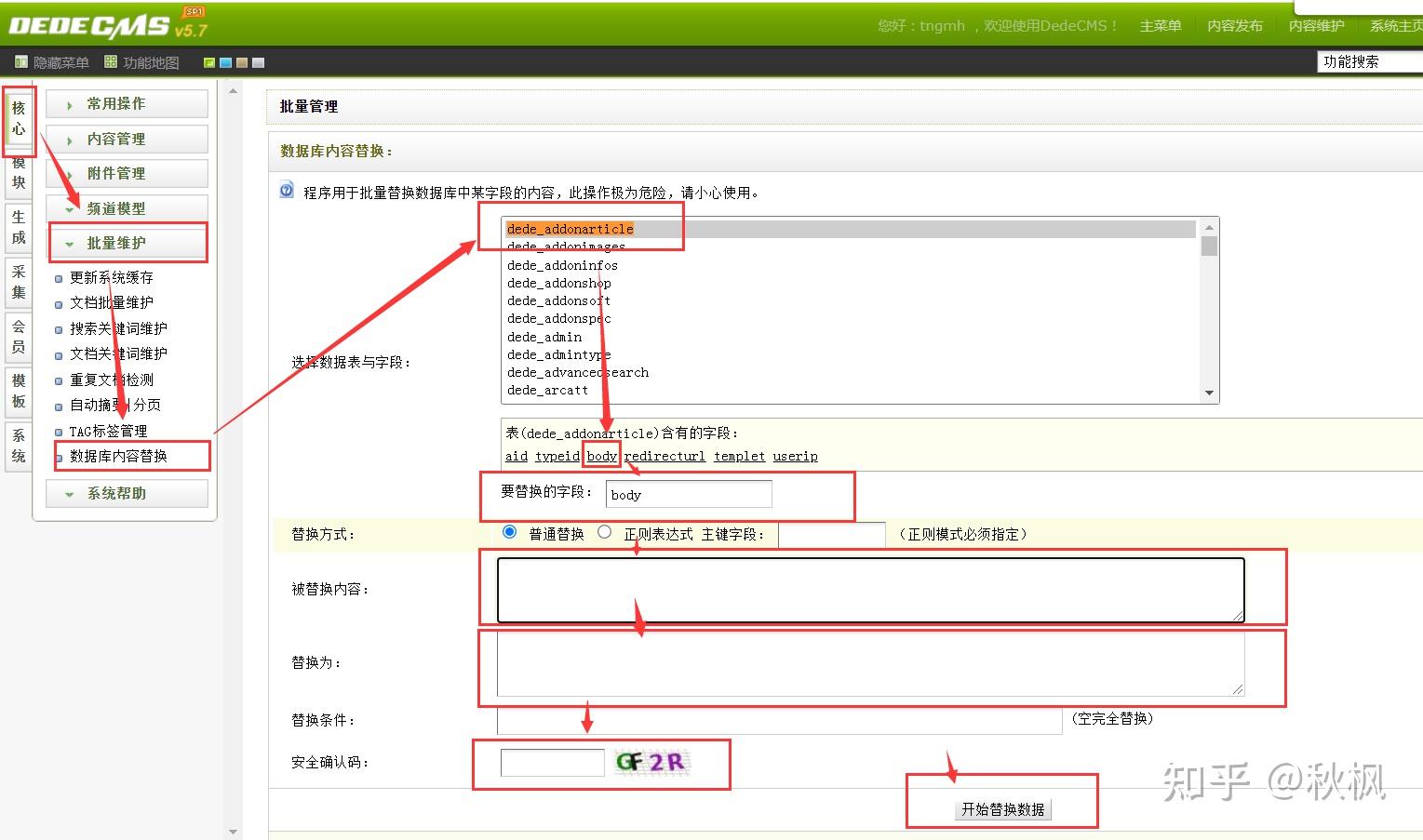Image resolution: width=1423 pixels, height=840 pixels.
Task: Click the GF2R security captcha image
Action: click(651, 762)
